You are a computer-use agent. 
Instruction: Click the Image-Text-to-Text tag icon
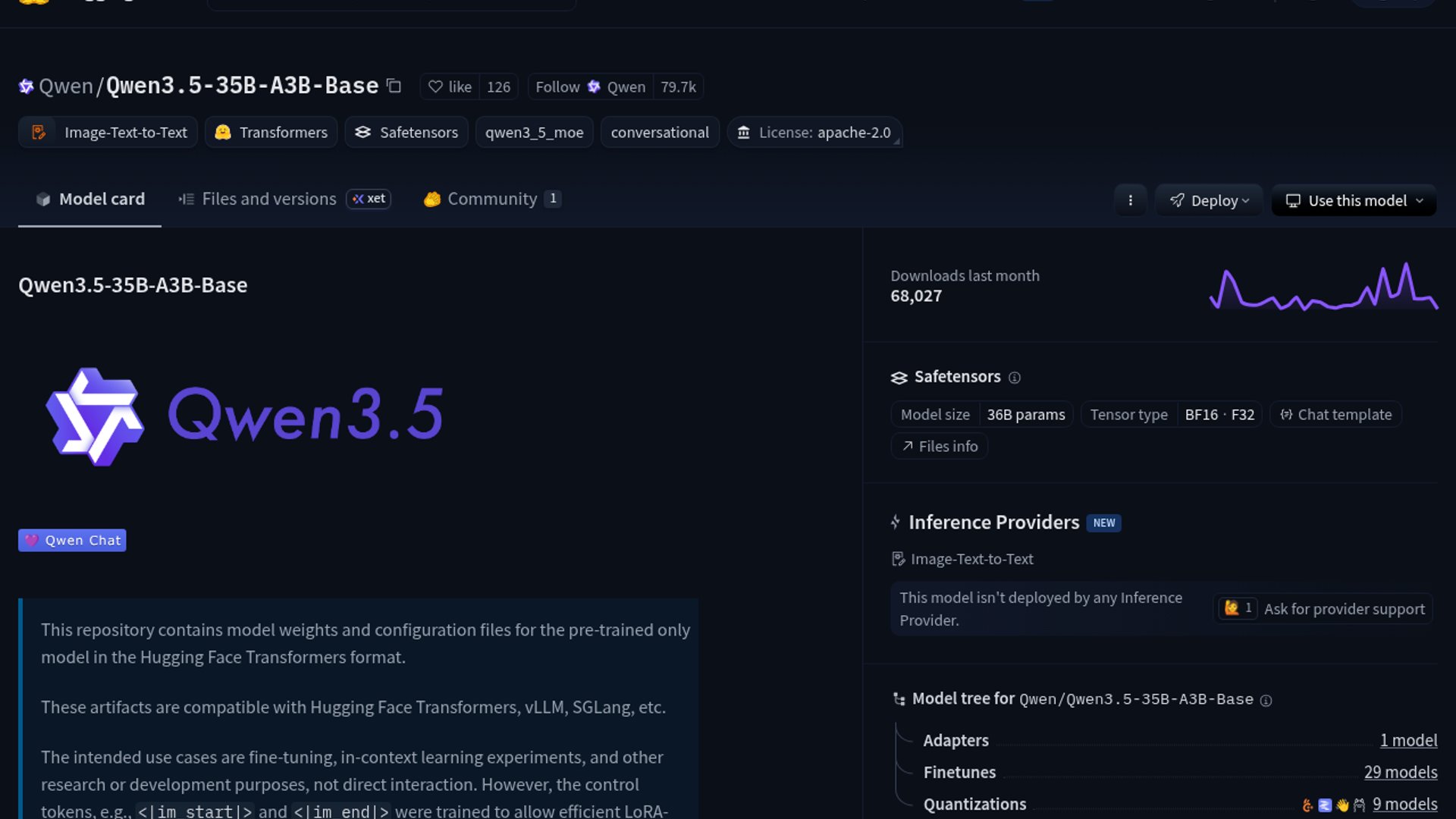(39, 133)
